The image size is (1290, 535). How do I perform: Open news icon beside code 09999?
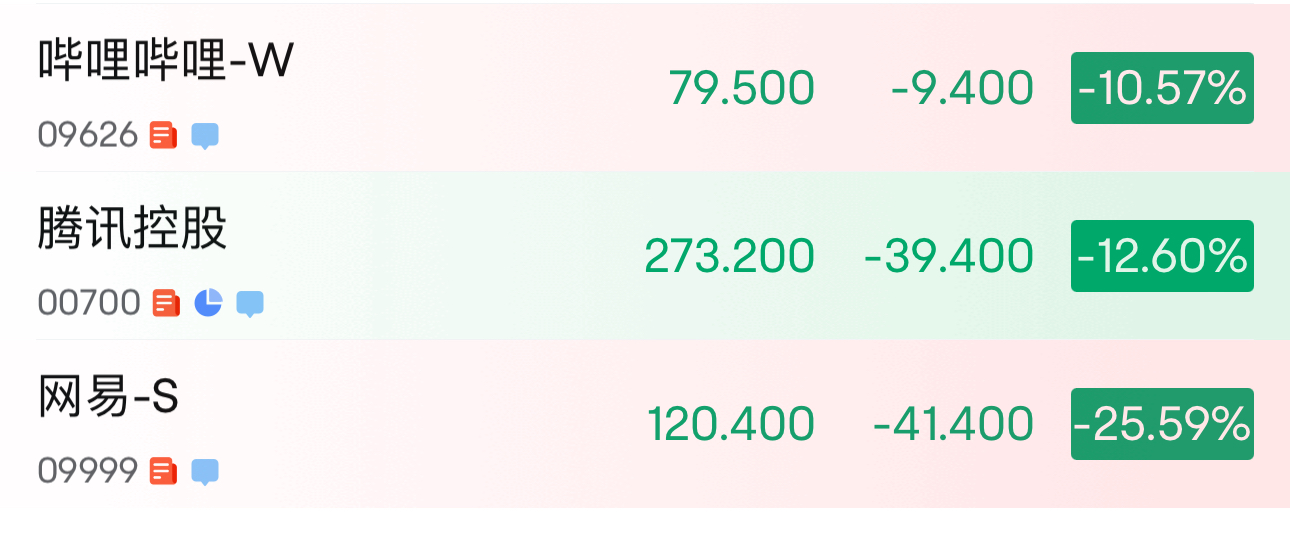[163, 471]
